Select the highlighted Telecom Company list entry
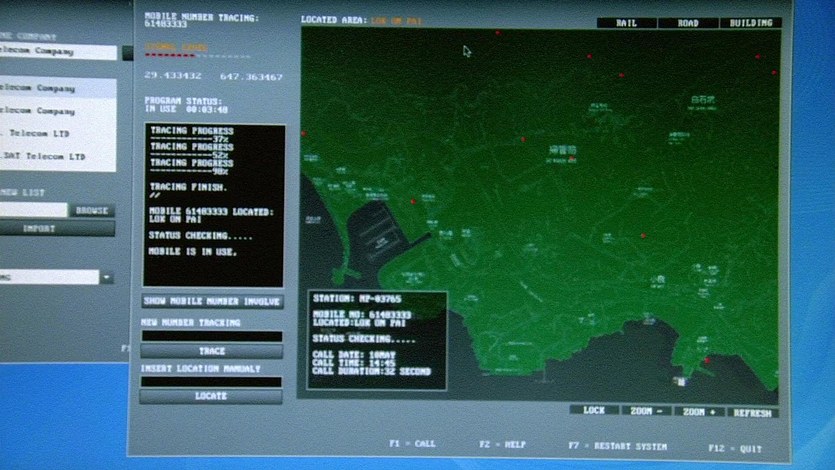This screenshot has height=470, width=835. coord(57,88)
